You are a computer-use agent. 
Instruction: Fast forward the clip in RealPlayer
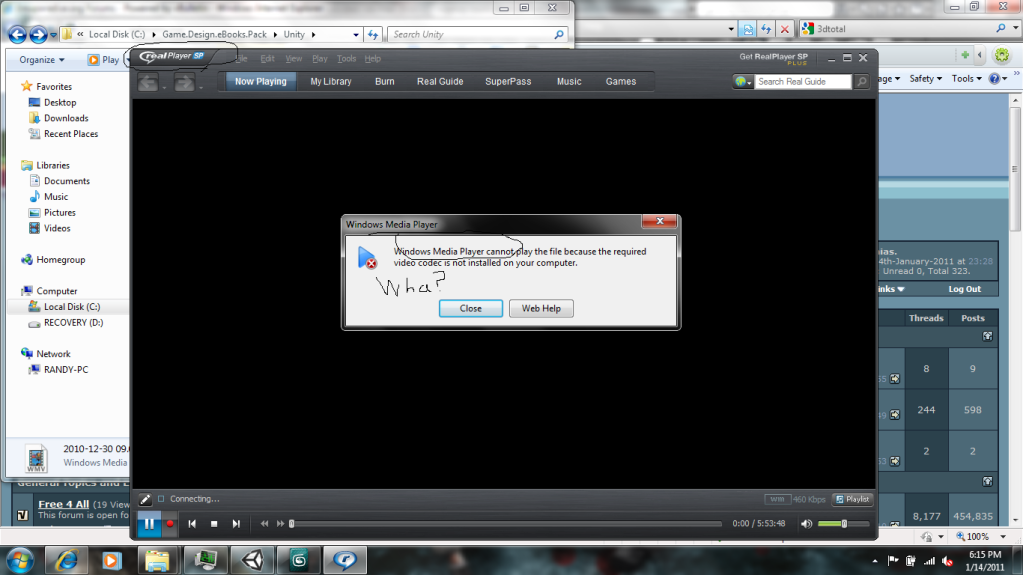(x=281, y=523)
